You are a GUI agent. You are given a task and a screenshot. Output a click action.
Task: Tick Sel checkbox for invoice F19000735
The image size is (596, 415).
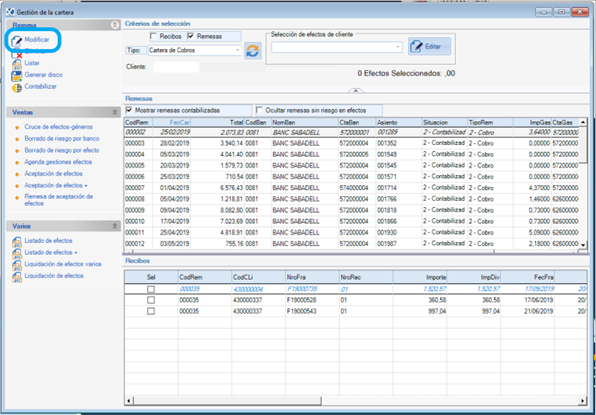(151, 289)
